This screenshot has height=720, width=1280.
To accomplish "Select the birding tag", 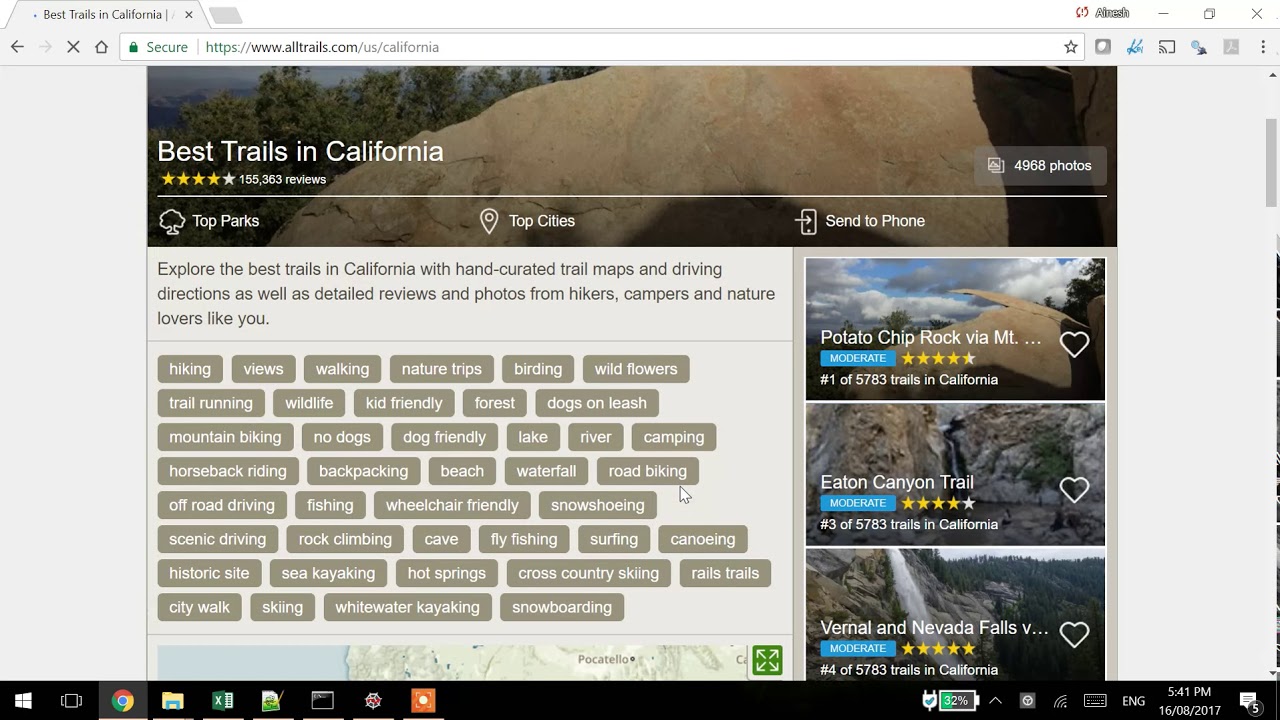I will pyautogui.click(x=538, y=369).
